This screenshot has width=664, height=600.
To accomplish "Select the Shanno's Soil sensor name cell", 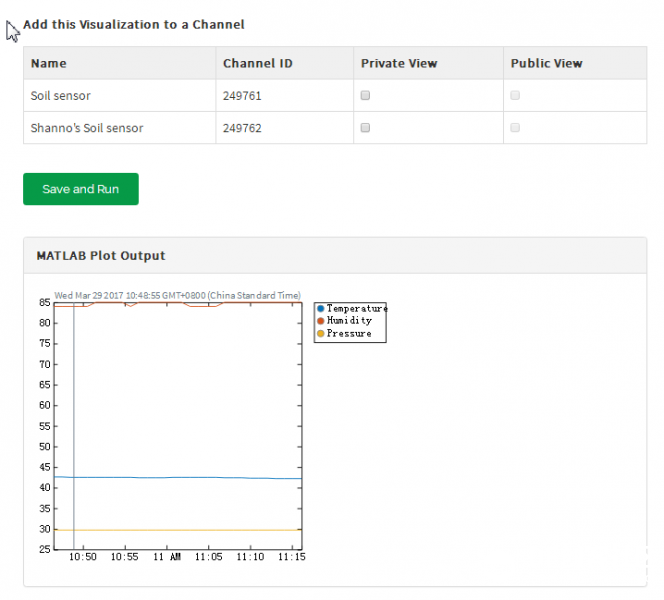I will [x=119, y=128].
